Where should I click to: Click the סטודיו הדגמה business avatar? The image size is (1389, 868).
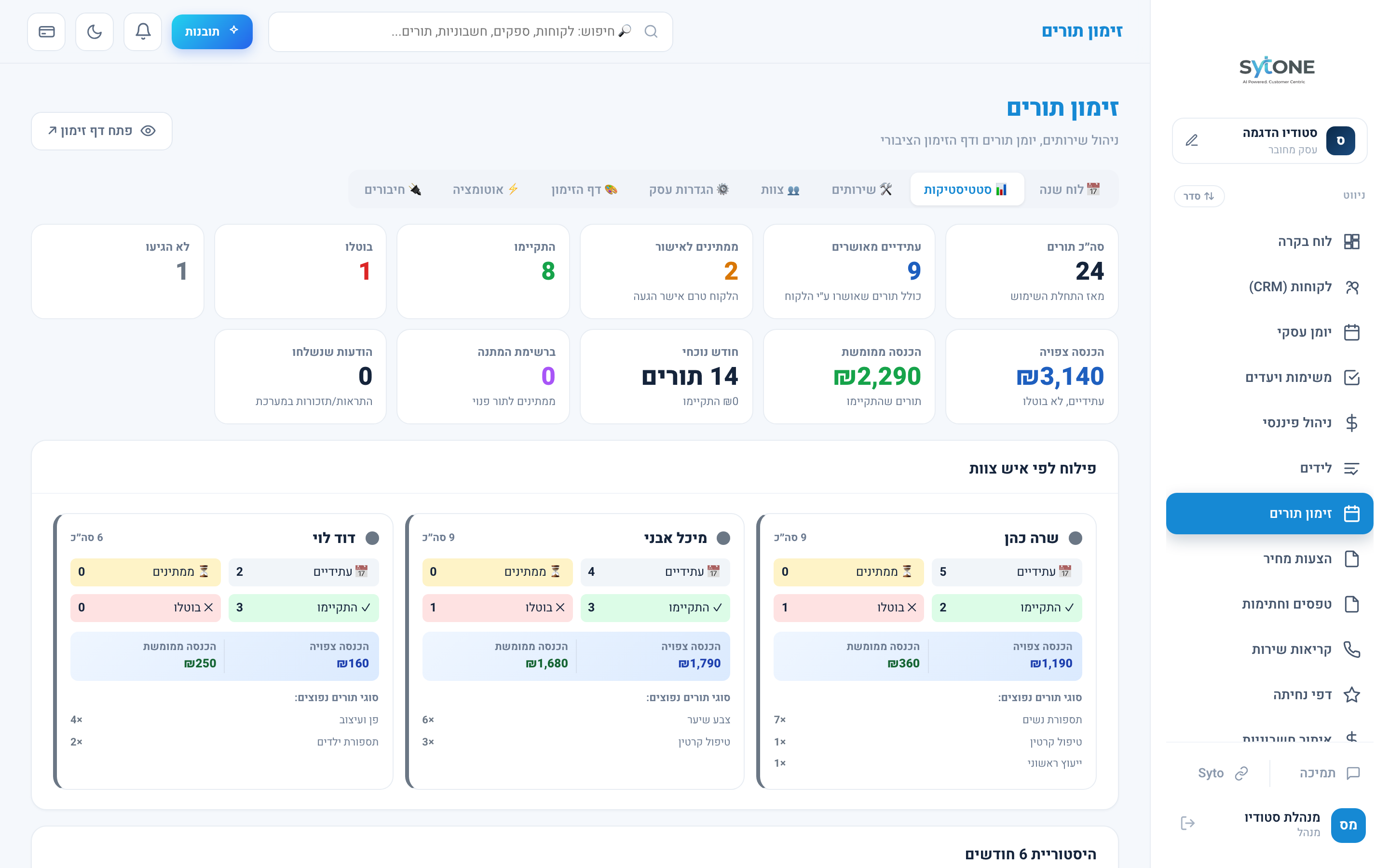tap(1340, 141)
